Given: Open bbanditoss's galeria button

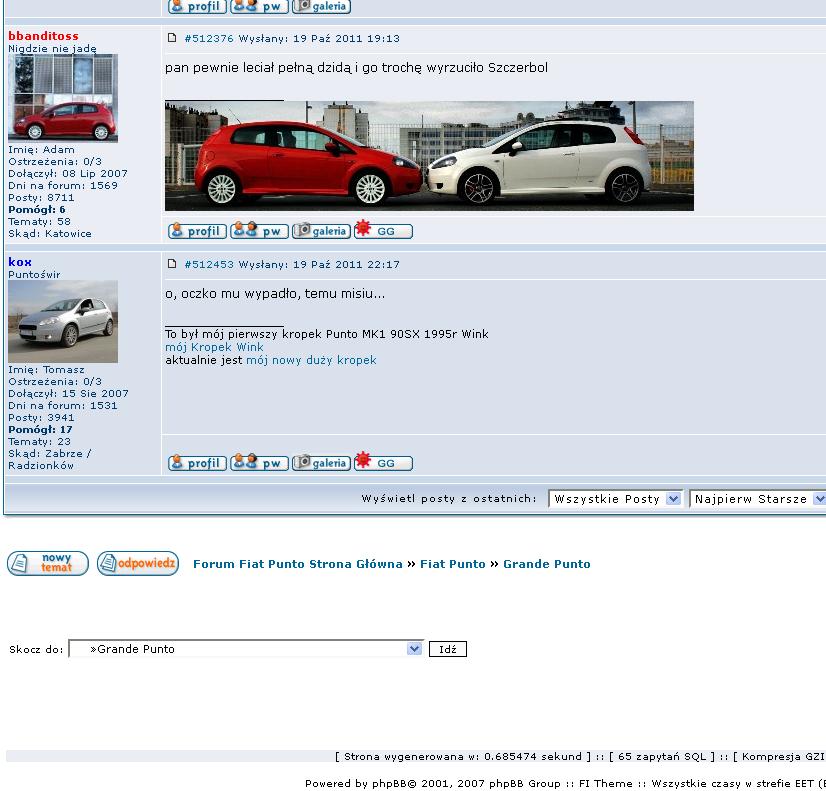Looking at the screenshot, I should (x=321, y=231).
